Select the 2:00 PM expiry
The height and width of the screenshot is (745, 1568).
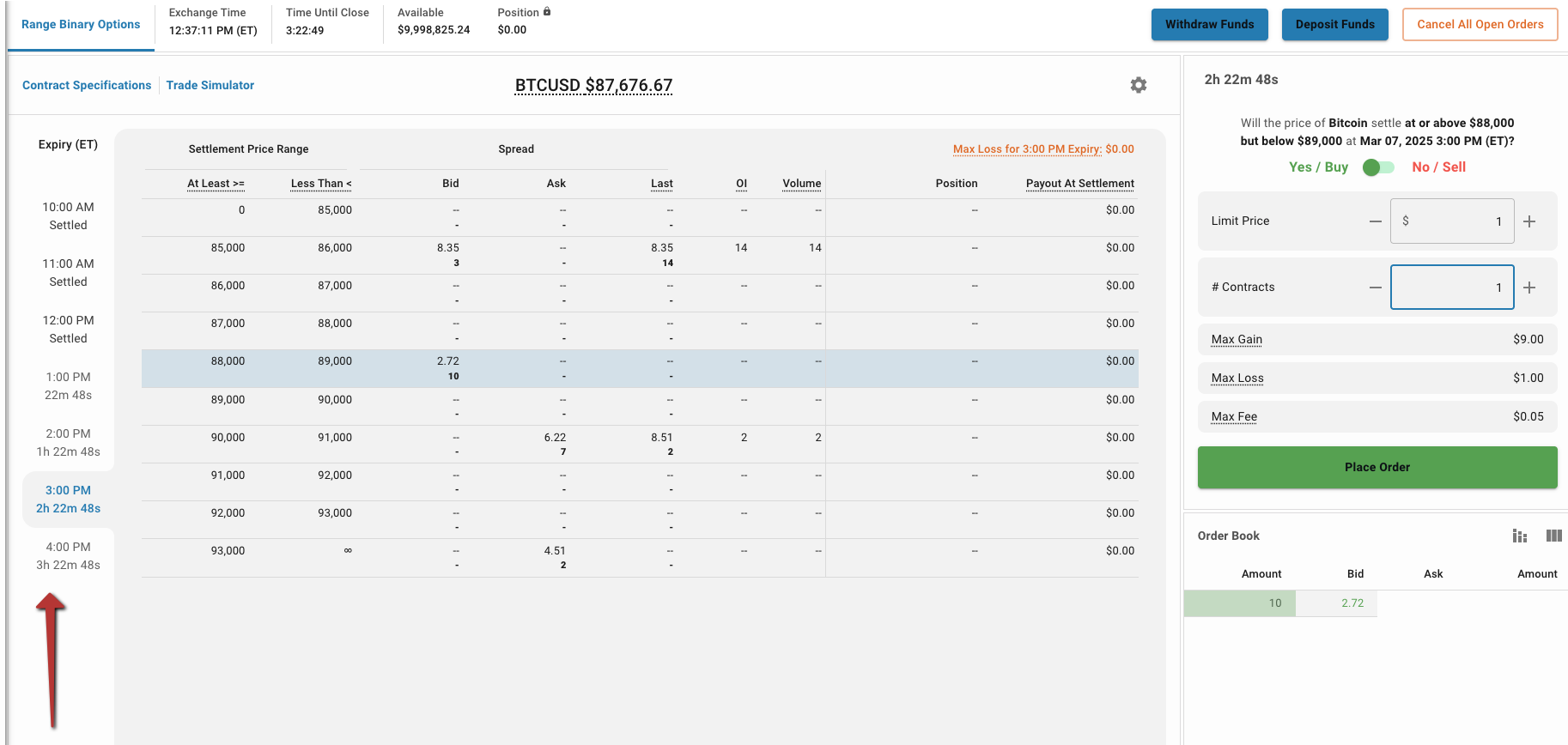click(69, 443)
